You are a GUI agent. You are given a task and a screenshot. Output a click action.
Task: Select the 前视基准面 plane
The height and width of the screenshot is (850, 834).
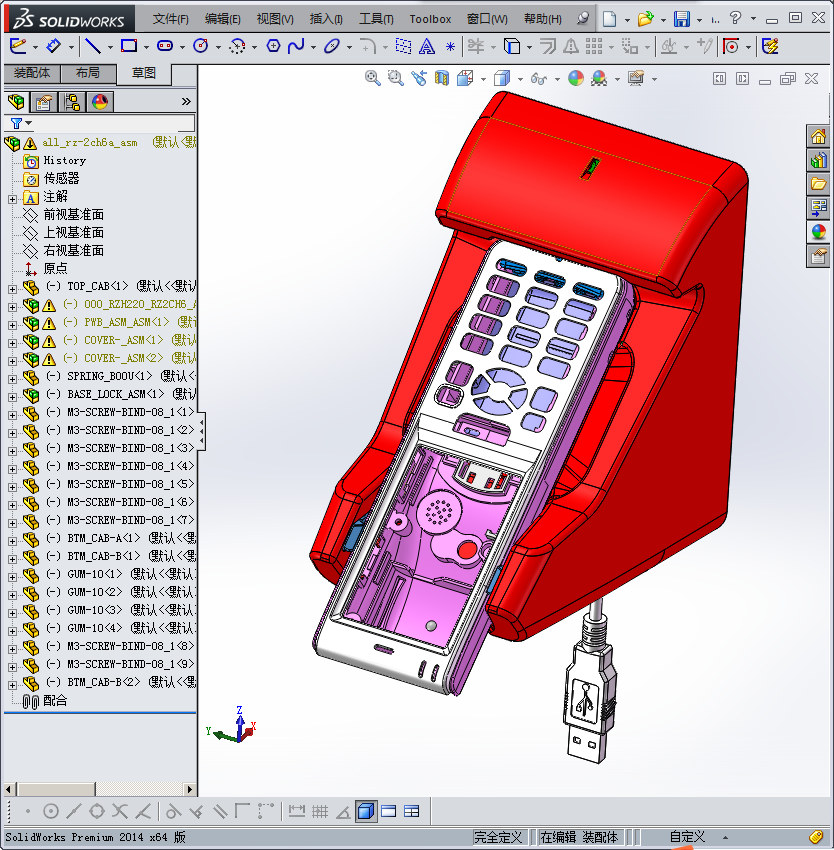coord(73,215)
